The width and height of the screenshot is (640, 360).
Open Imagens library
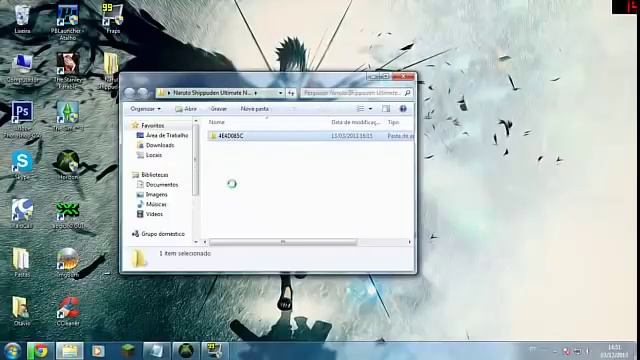[156, 194]
